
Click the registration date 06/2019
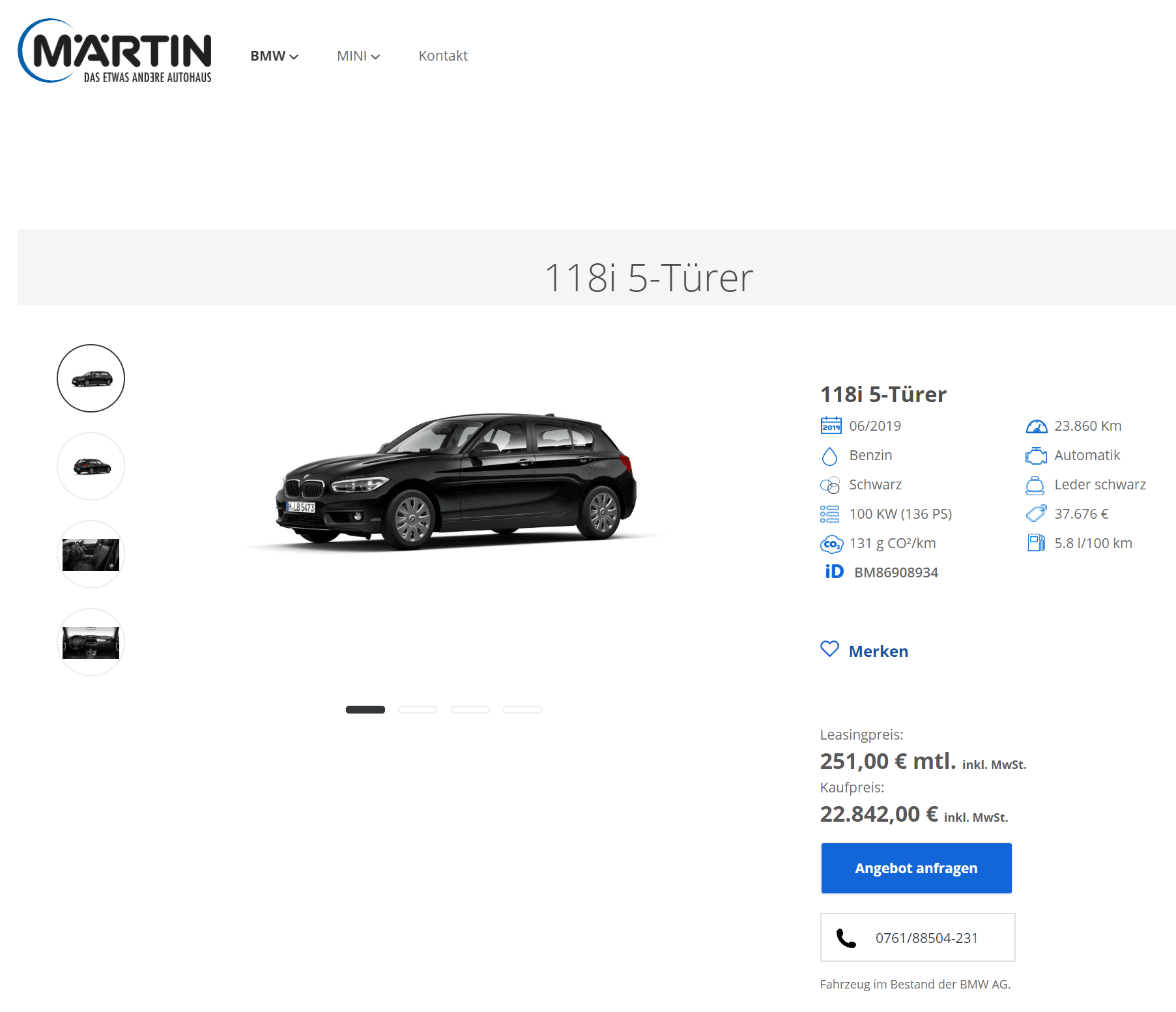[875, 426]
